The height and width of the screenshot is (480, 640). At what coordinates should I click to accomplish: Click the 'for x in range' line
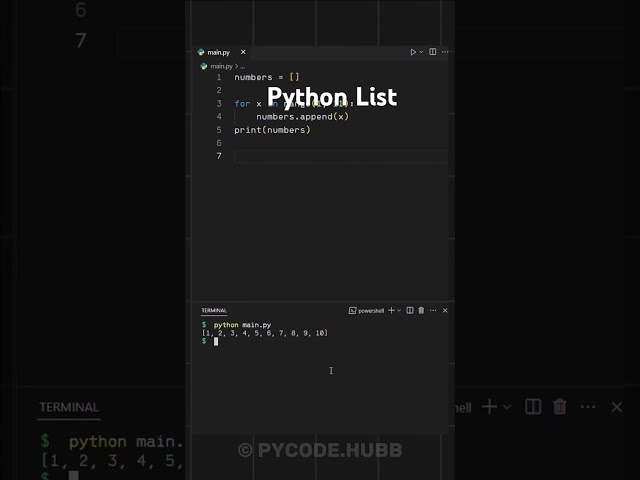(x=294, y=104)
